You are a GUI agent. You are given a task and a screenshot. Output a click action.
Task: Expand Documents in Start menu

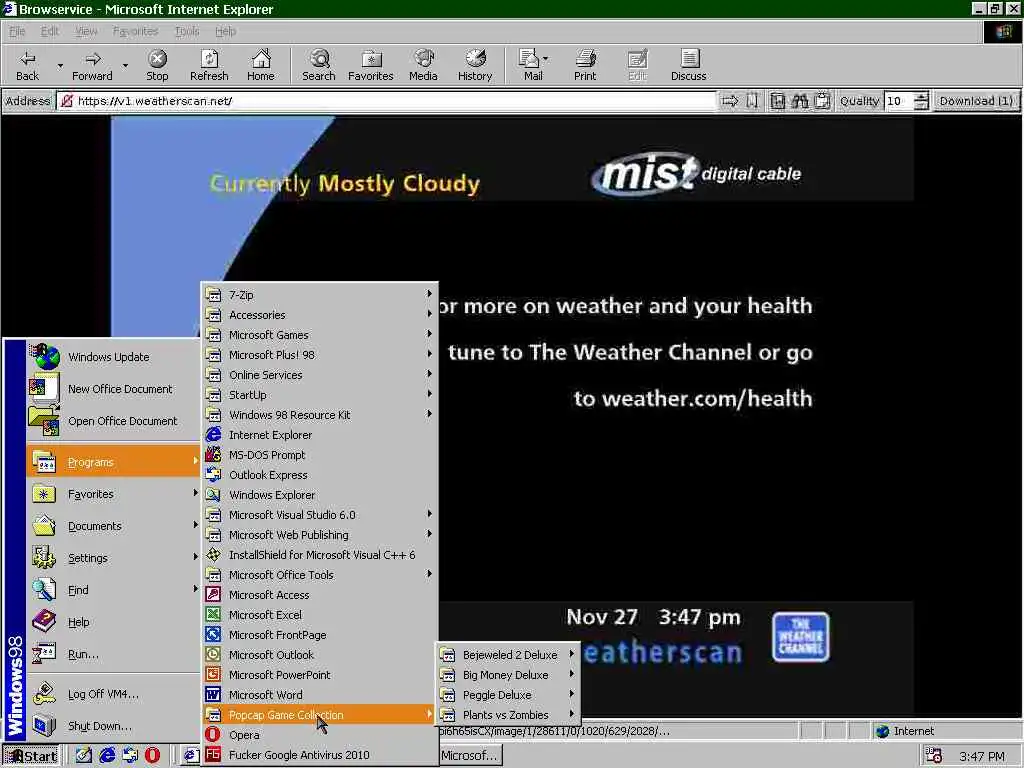click(114, 526)
